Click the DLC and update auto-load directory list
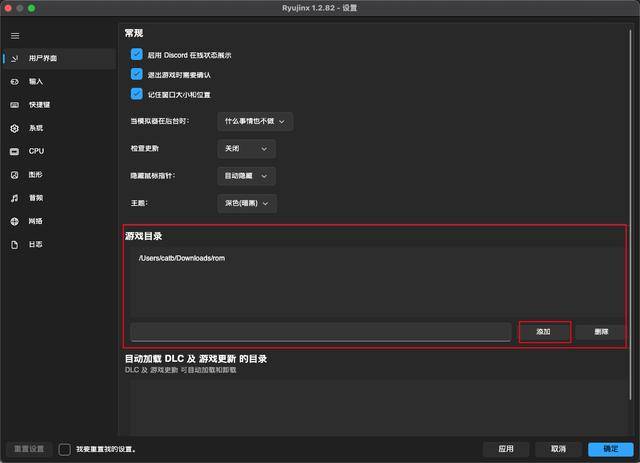Image resolution: width=640 pixels, height=463 pixels. click(378, 406)
